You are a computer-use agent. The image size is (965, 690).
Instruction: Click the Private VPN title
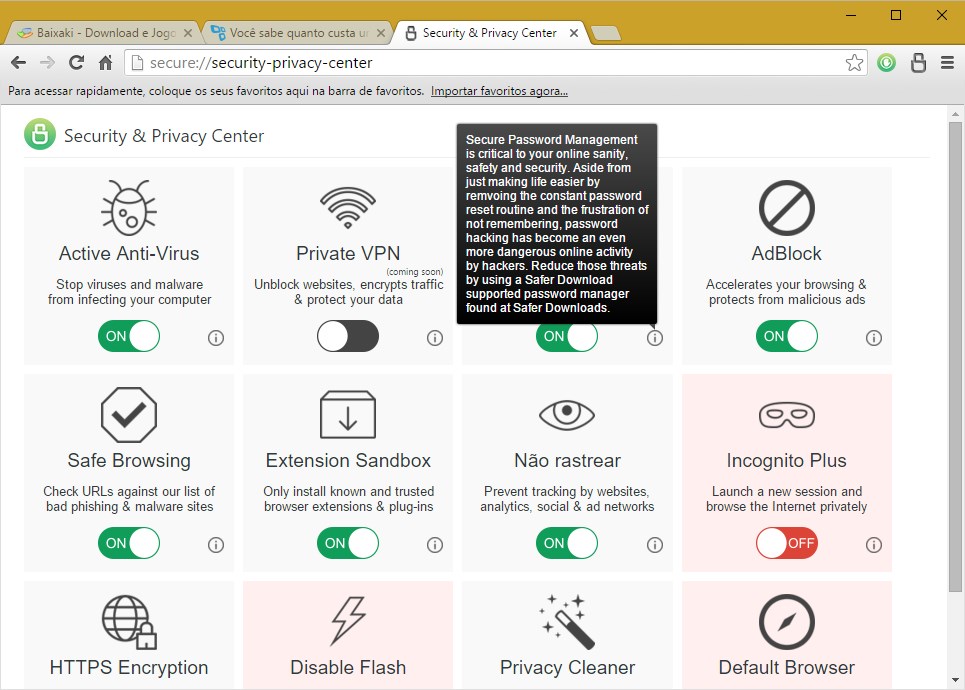point(348,254)
